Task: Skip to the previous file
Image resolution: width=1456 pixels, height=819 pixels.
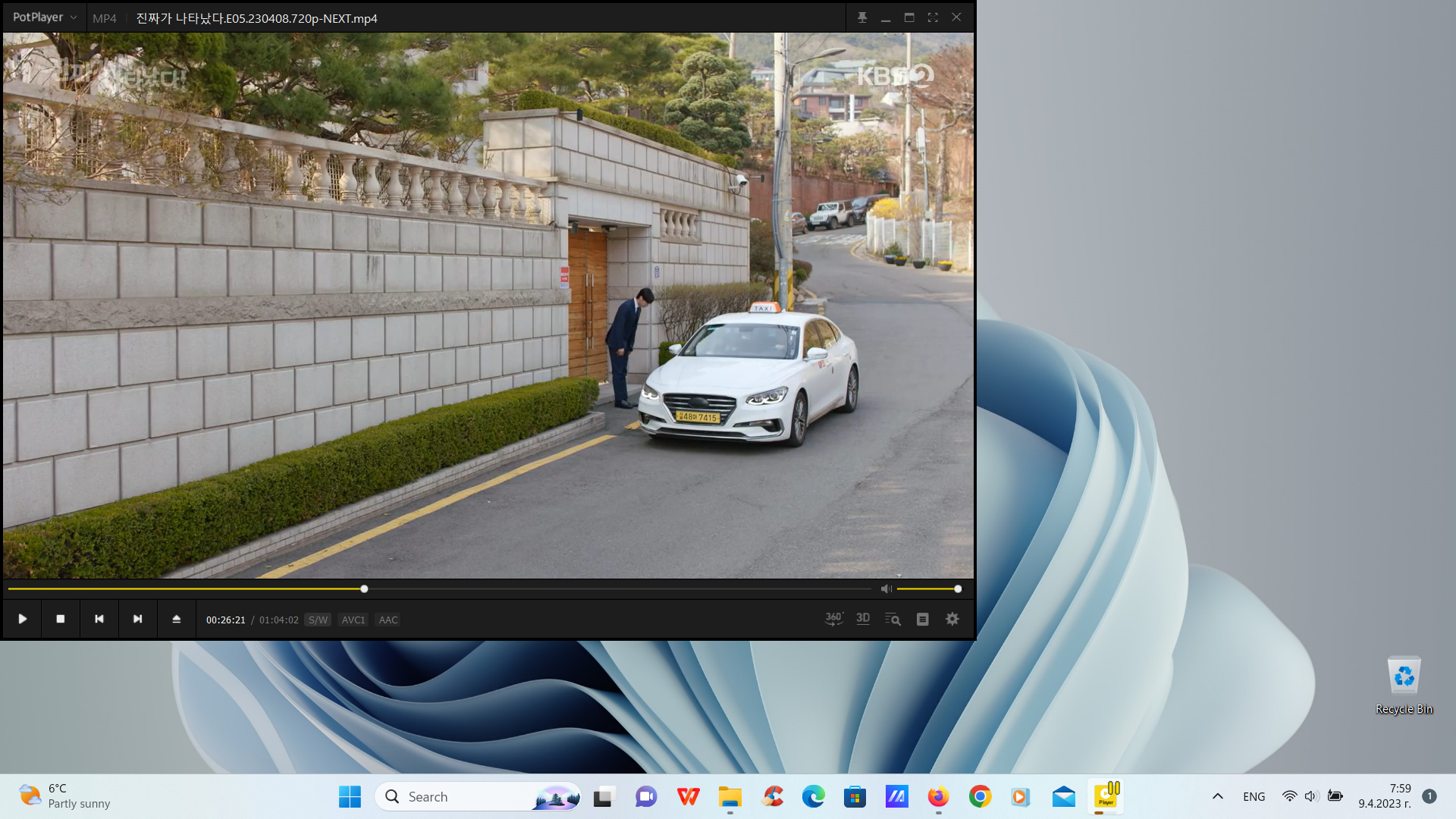Action: [x=99, y=619]
